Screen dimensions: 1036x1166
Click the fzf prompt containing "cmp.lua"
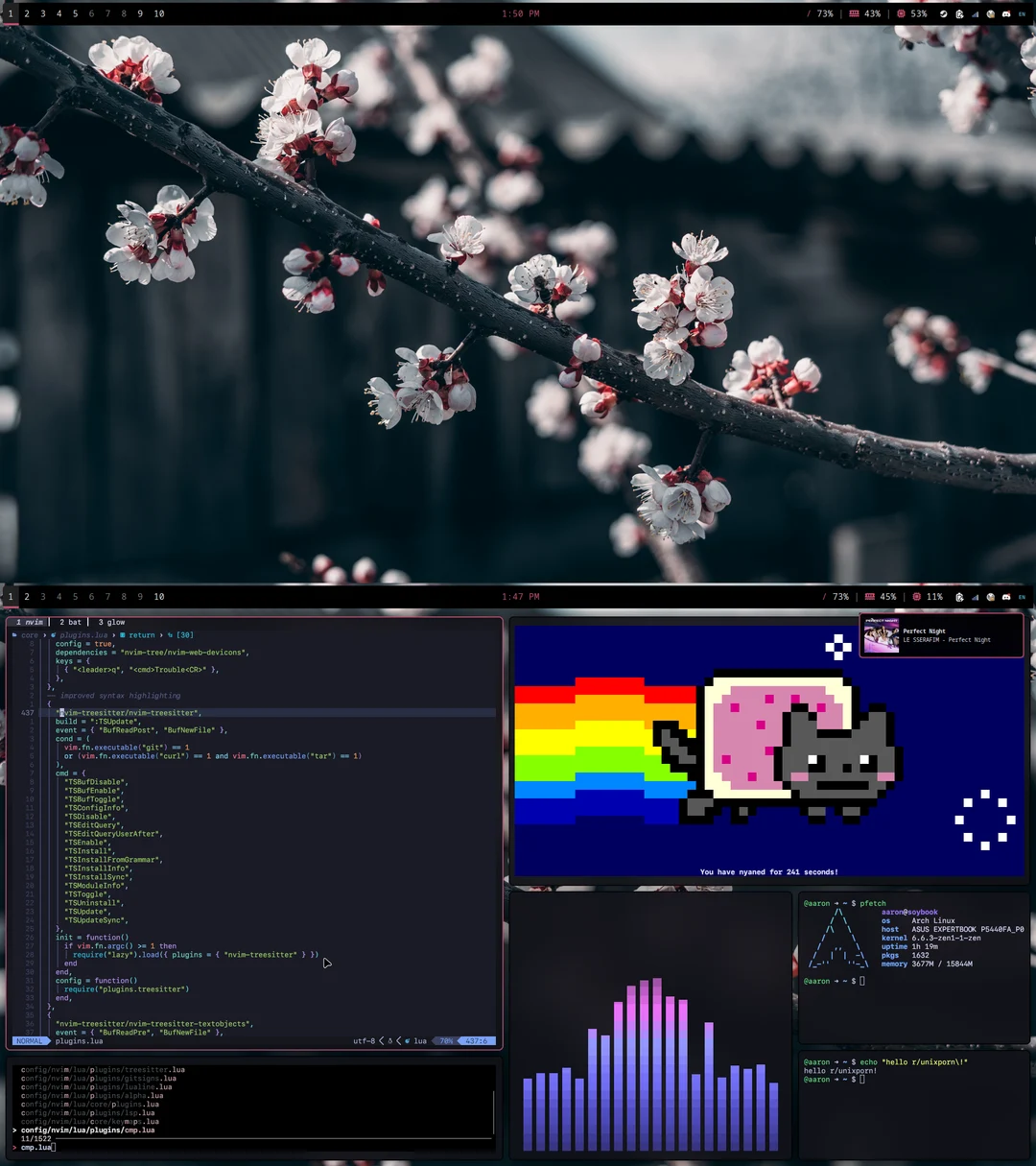click(x=36, y=1146)
